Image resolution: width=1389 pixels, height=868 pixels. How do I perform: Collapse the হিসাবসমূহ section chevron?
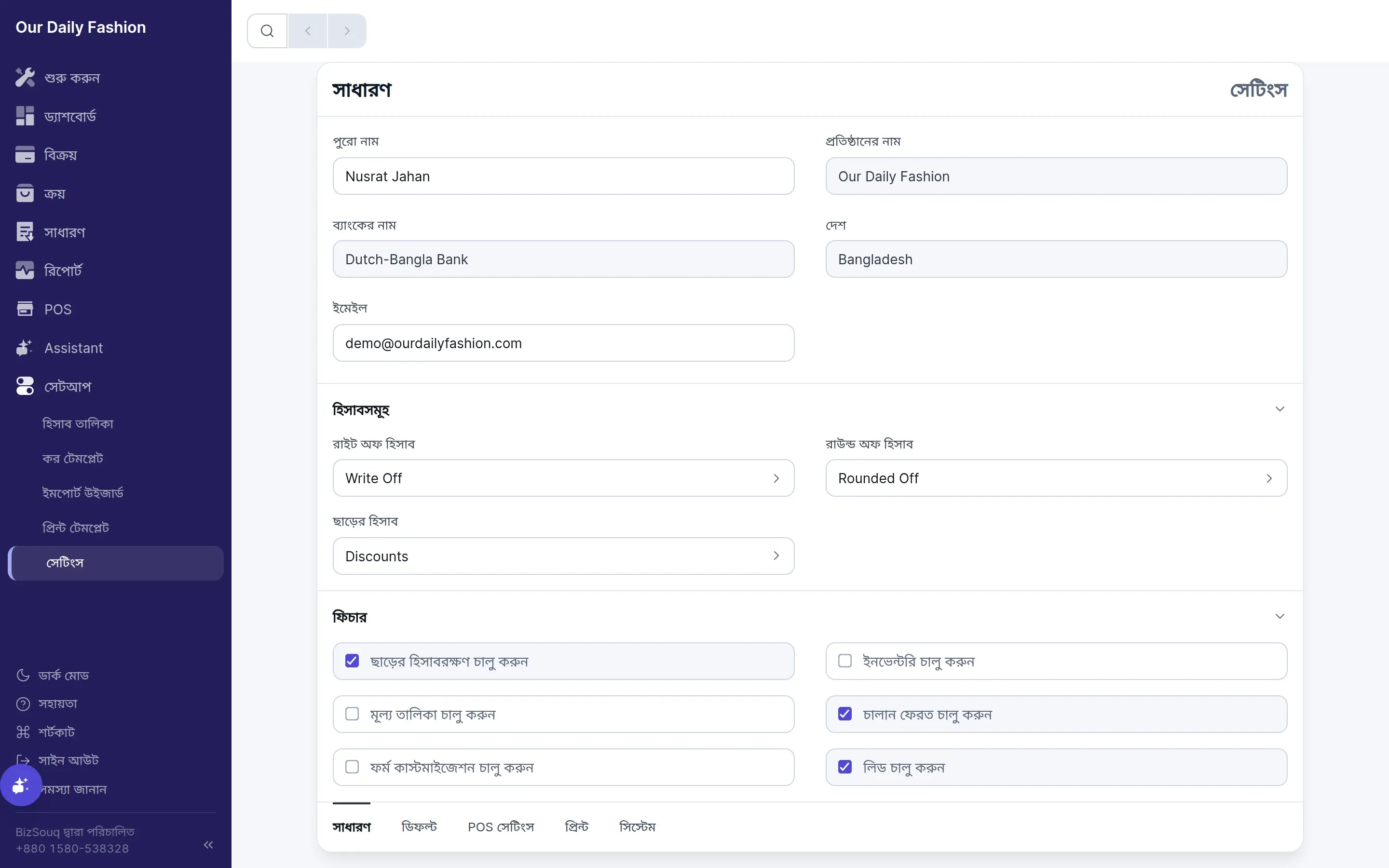[1280, 409]
